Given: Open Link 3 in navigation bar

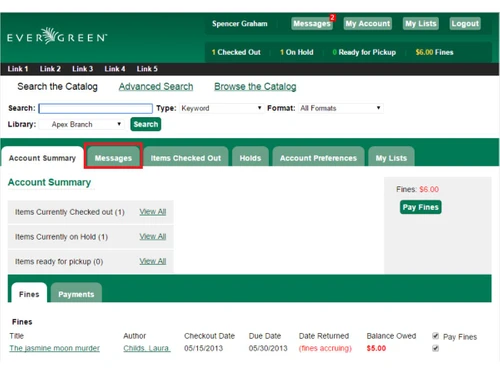Looking at the screenshot, I should (x=82, y=69).
